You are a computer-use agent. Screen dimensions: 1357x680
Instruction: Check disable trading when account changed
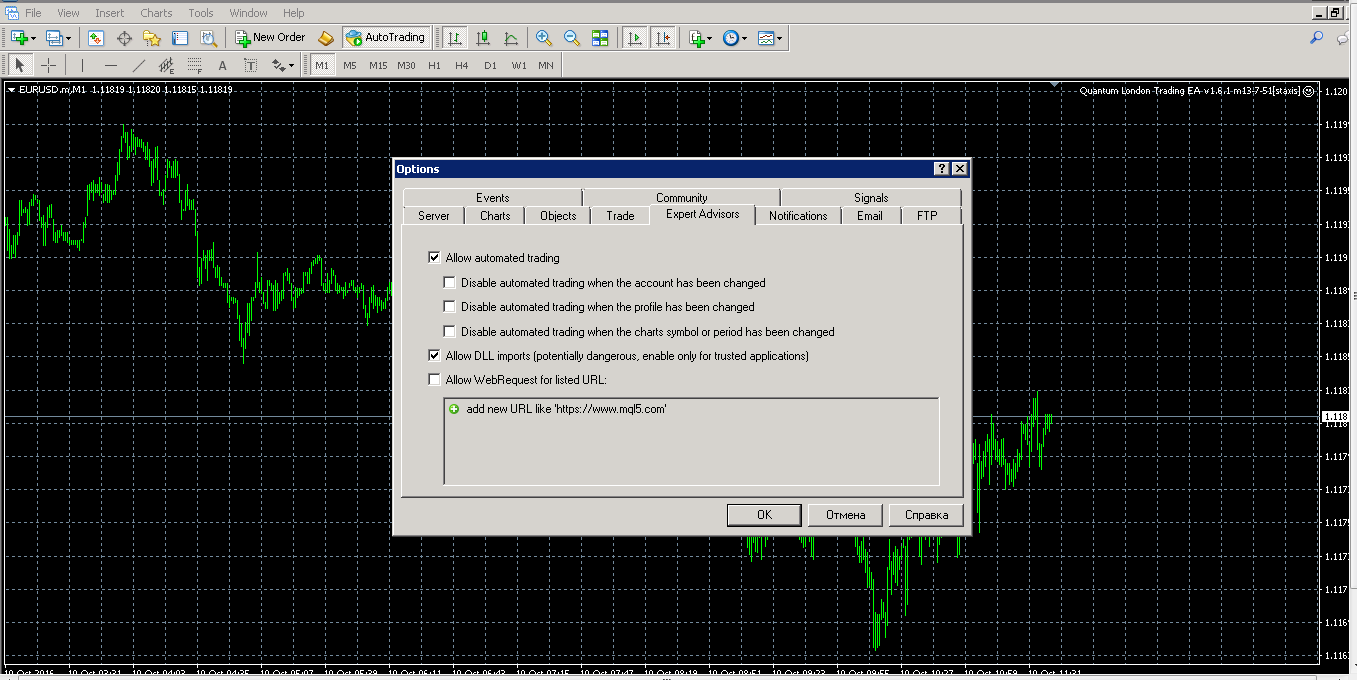[x=449, y=283]
